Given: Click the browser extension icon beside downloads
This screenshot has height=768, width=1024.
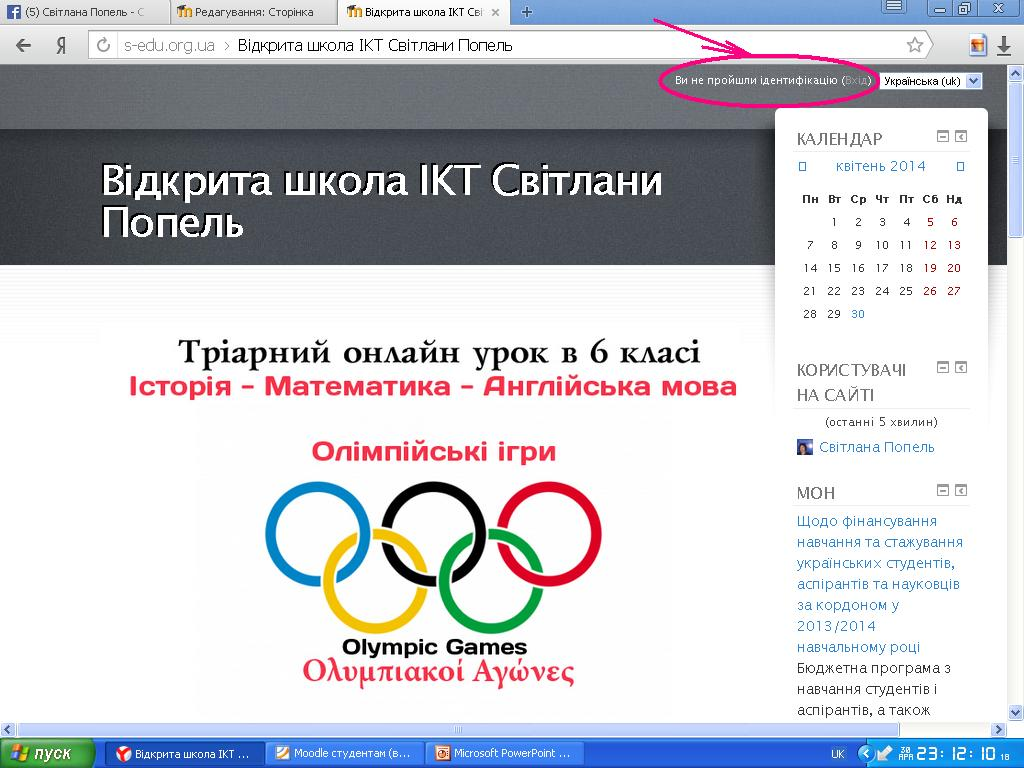Looking at the screenshot, I should 977,45.
